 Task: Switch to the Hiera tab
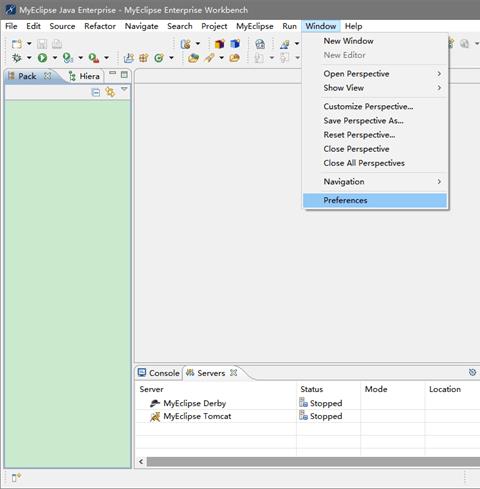pyautogui.click(x=84, y=76)
